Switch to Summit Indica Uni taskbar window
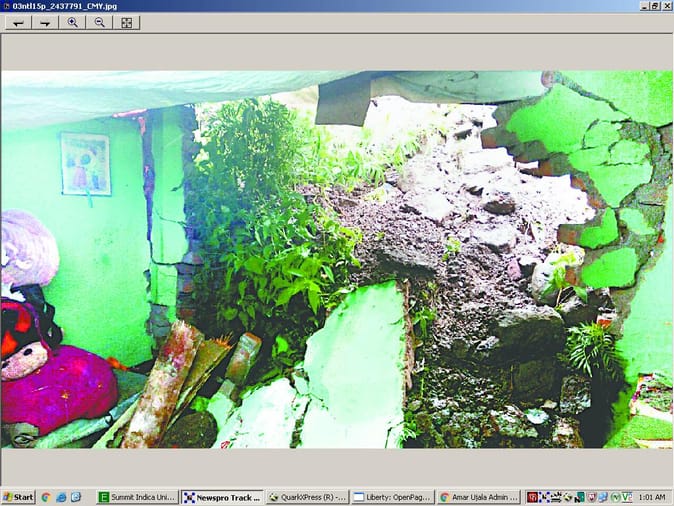674x506 pixels. [137, 497]
